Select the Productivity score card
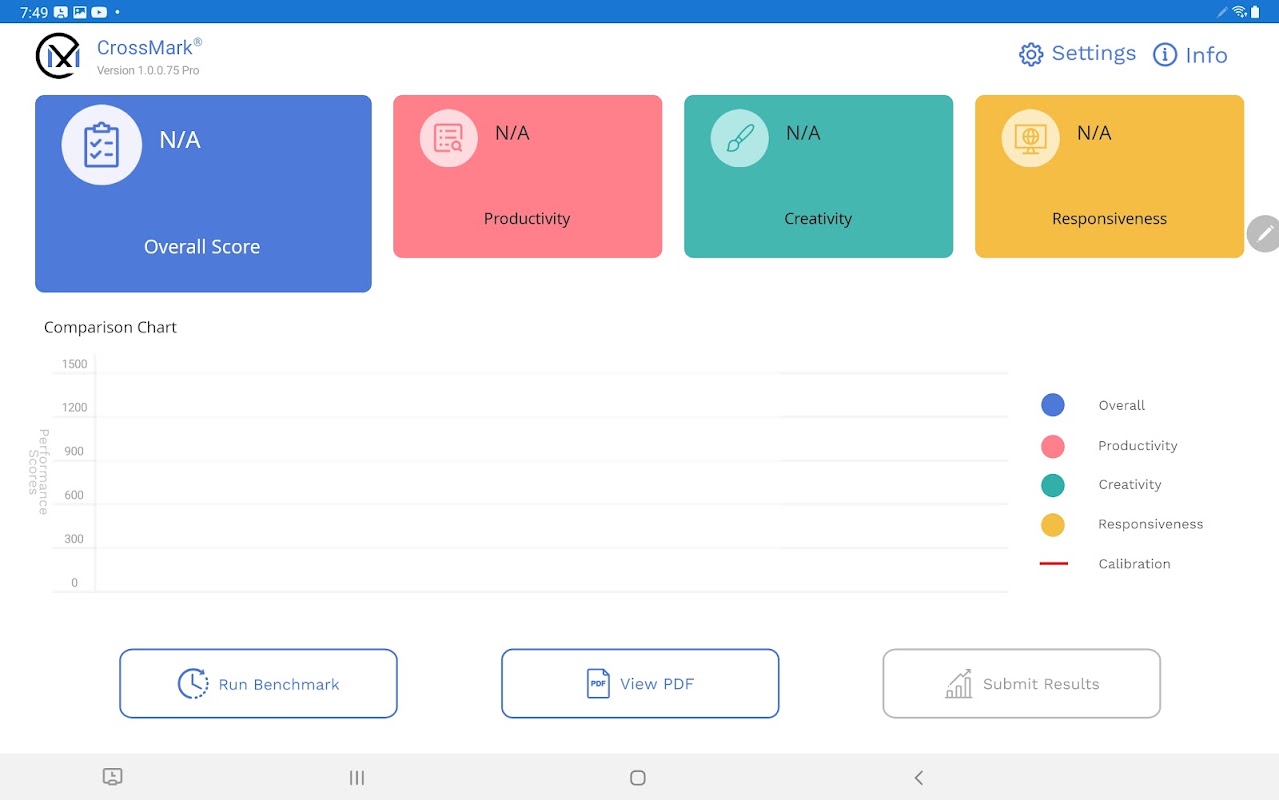 (x=527, y=176)
